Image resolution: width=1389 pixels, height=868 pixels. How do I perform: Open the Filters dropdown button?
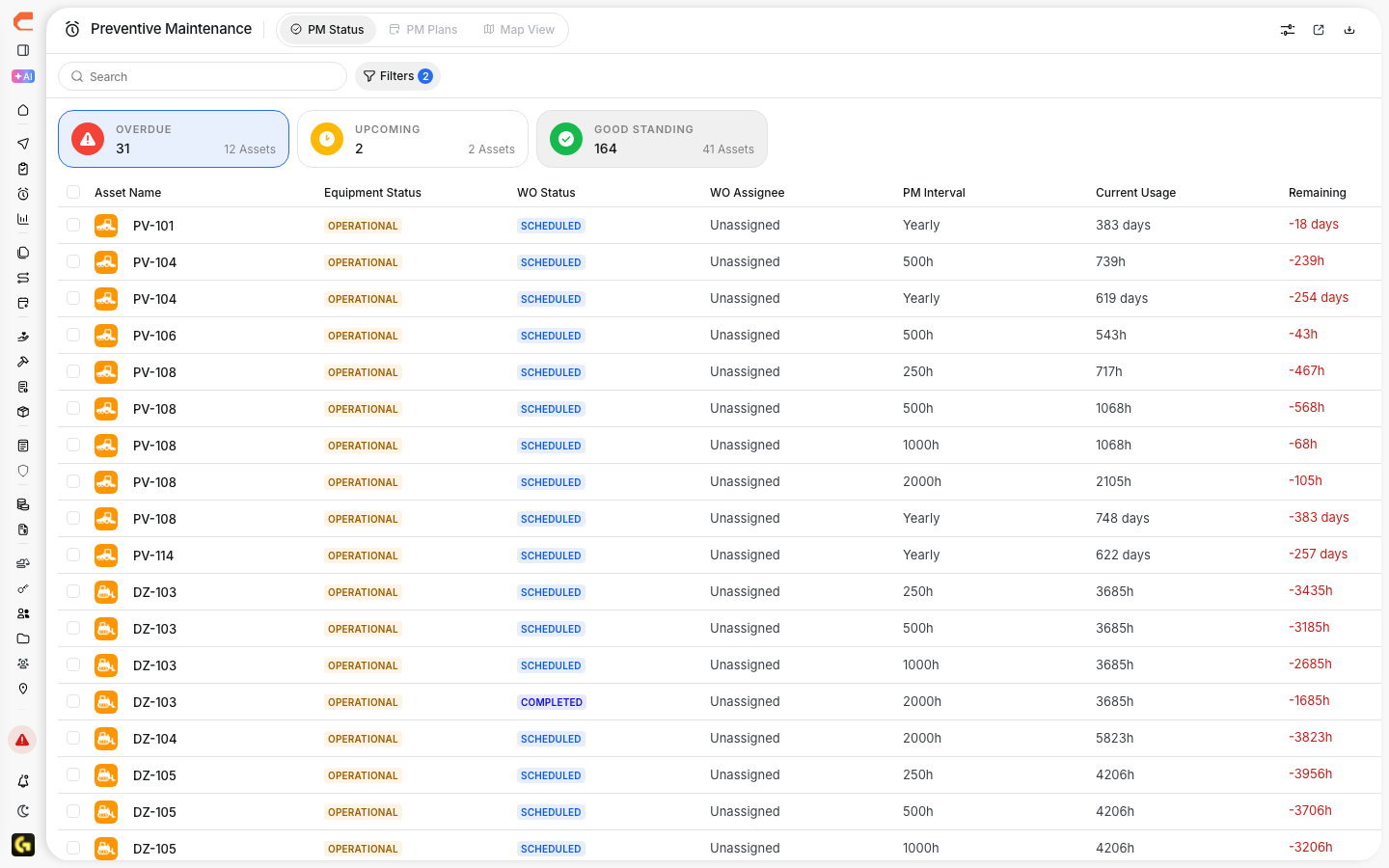(x=397, y=76)
